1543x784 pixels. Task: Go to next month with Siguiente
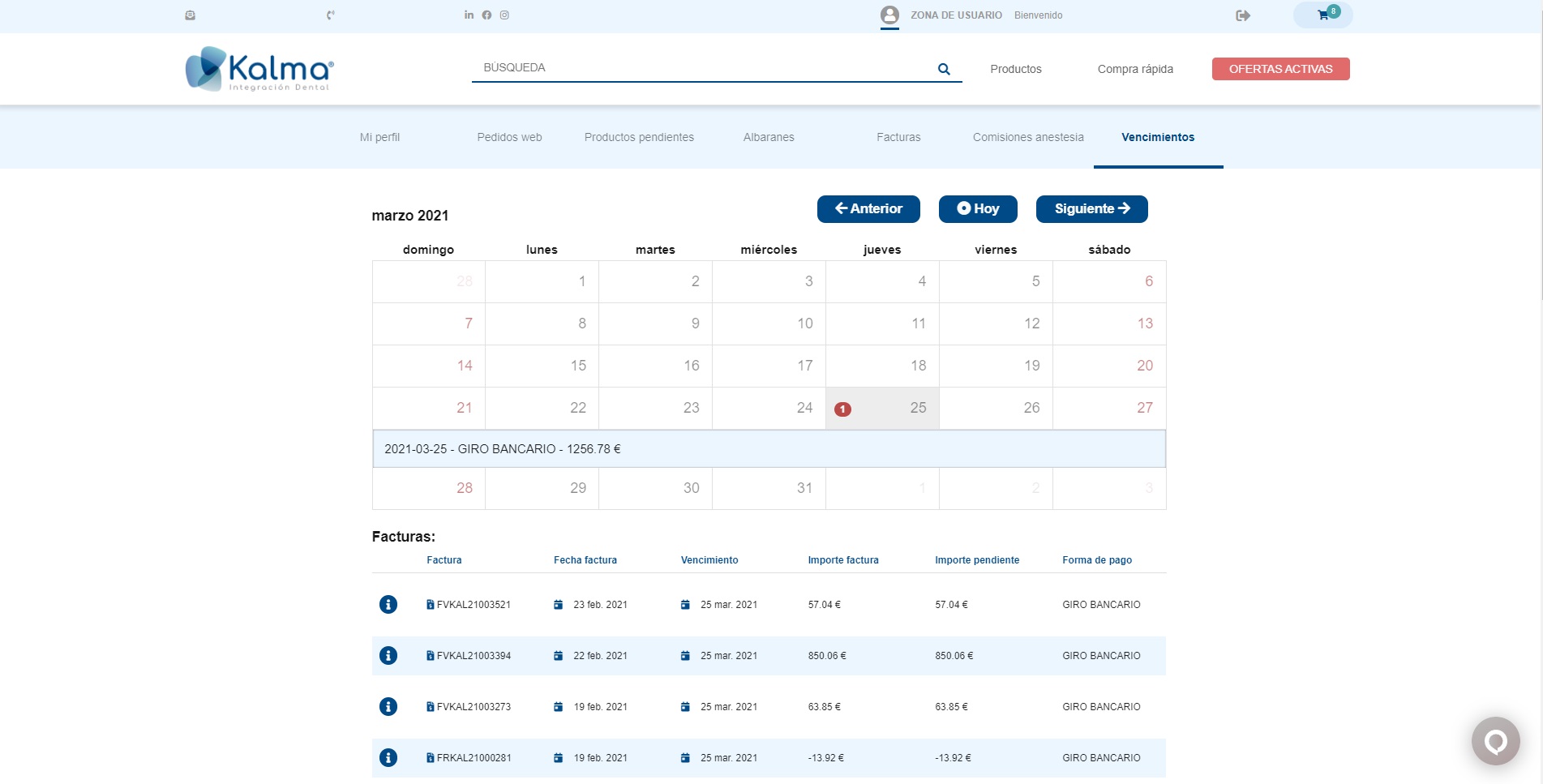pos(1092,208)
